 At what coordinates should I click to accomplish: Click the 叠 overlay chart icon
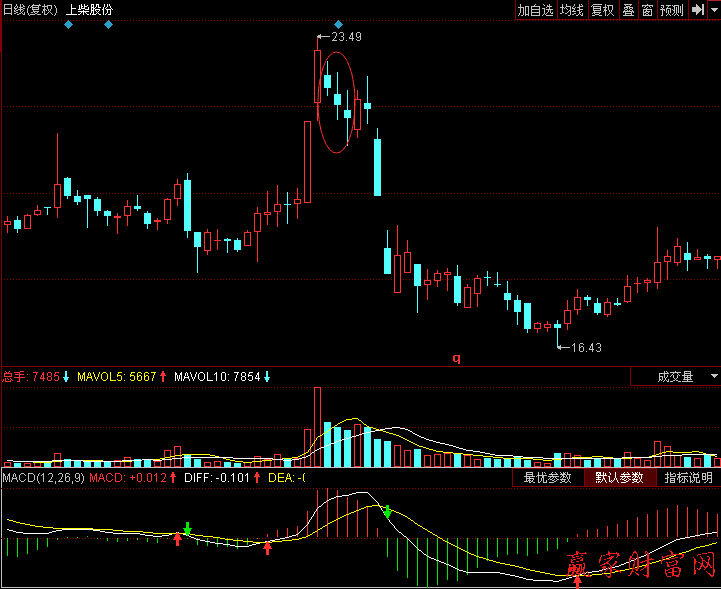628,10
